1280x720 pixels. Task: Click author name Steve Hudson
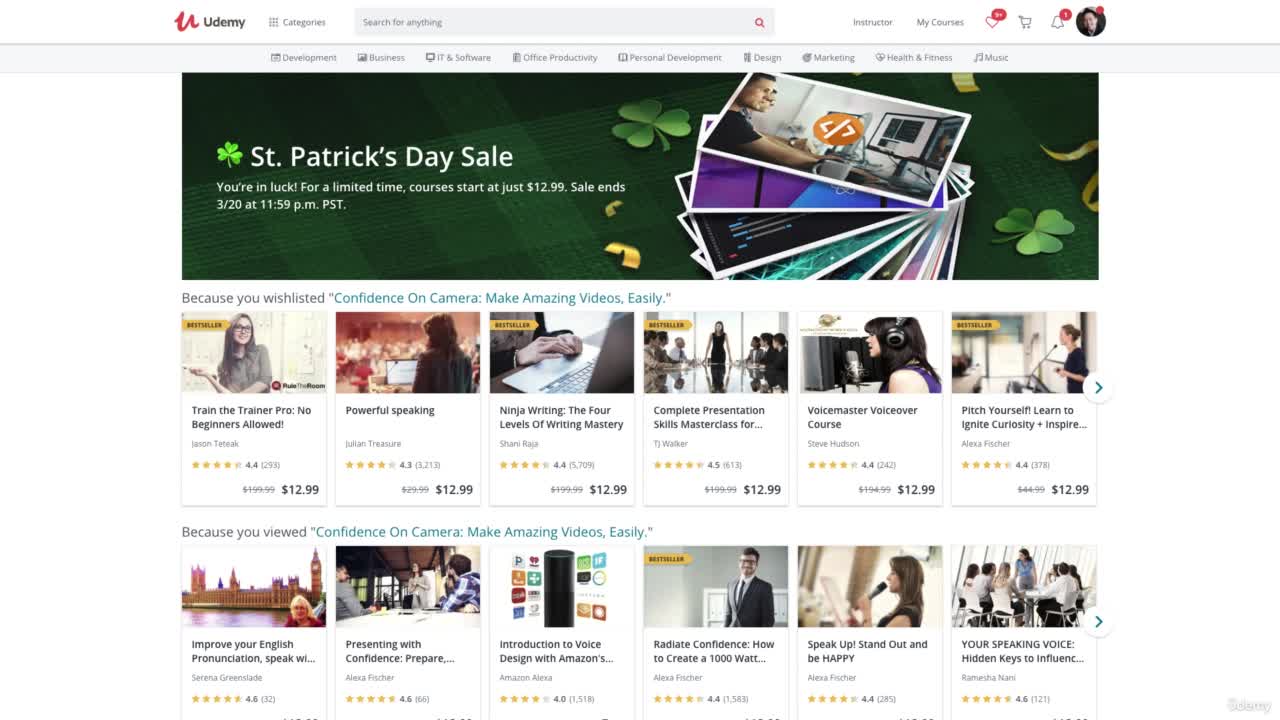coord(833,444)
